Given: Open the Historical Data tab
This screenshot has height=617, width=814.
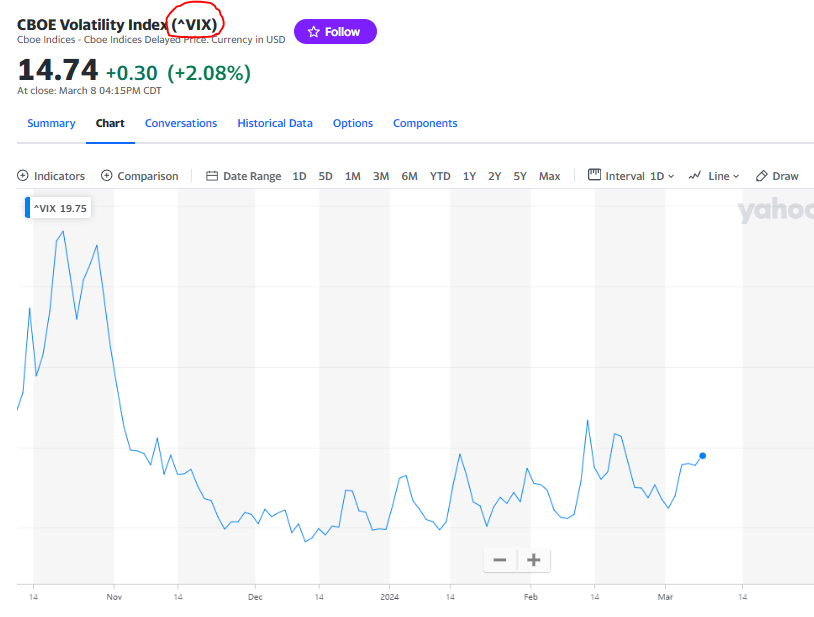Looking at the screenshot, I should (x=275, y=124).
